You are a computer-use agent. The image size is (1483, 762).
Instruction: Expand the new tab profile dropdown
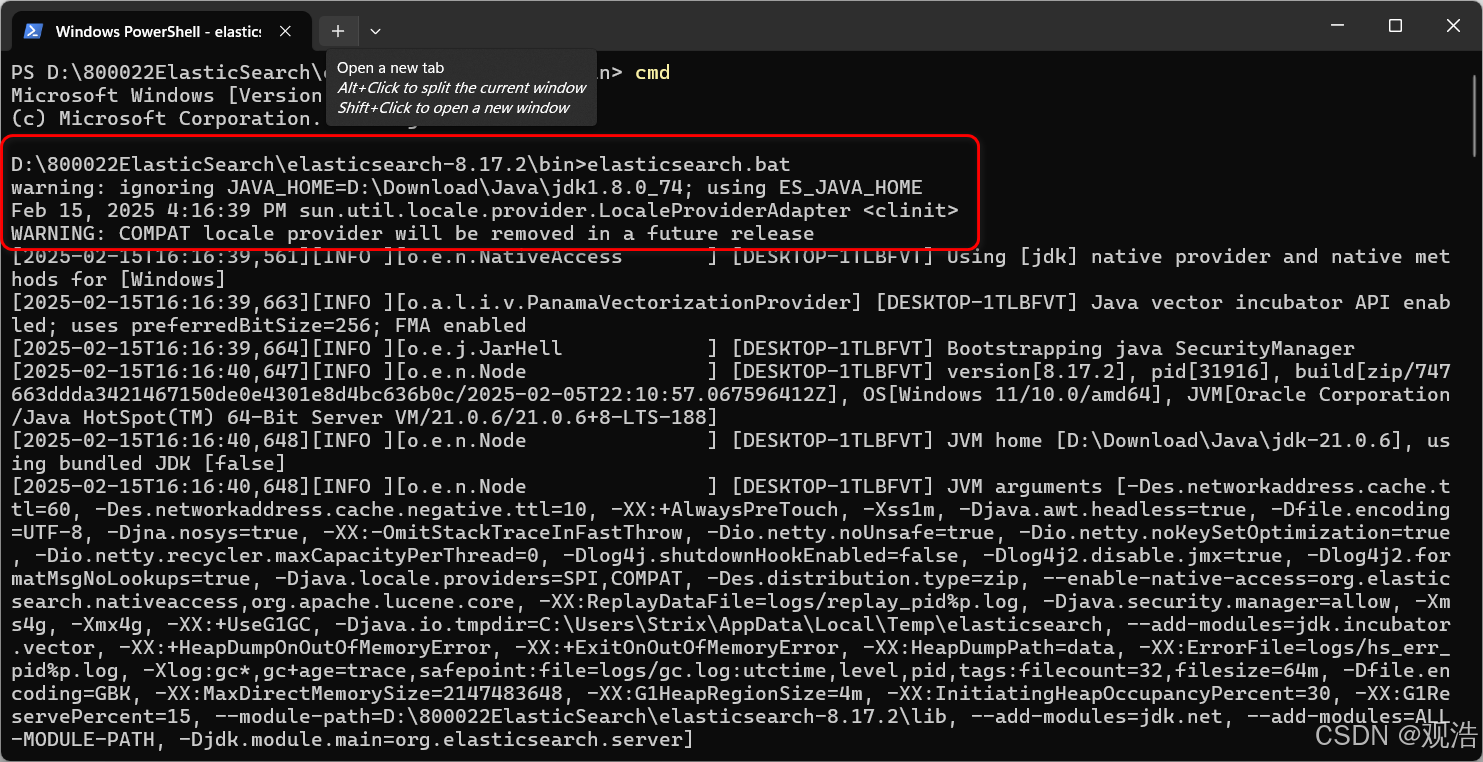[x=375, y=31]
